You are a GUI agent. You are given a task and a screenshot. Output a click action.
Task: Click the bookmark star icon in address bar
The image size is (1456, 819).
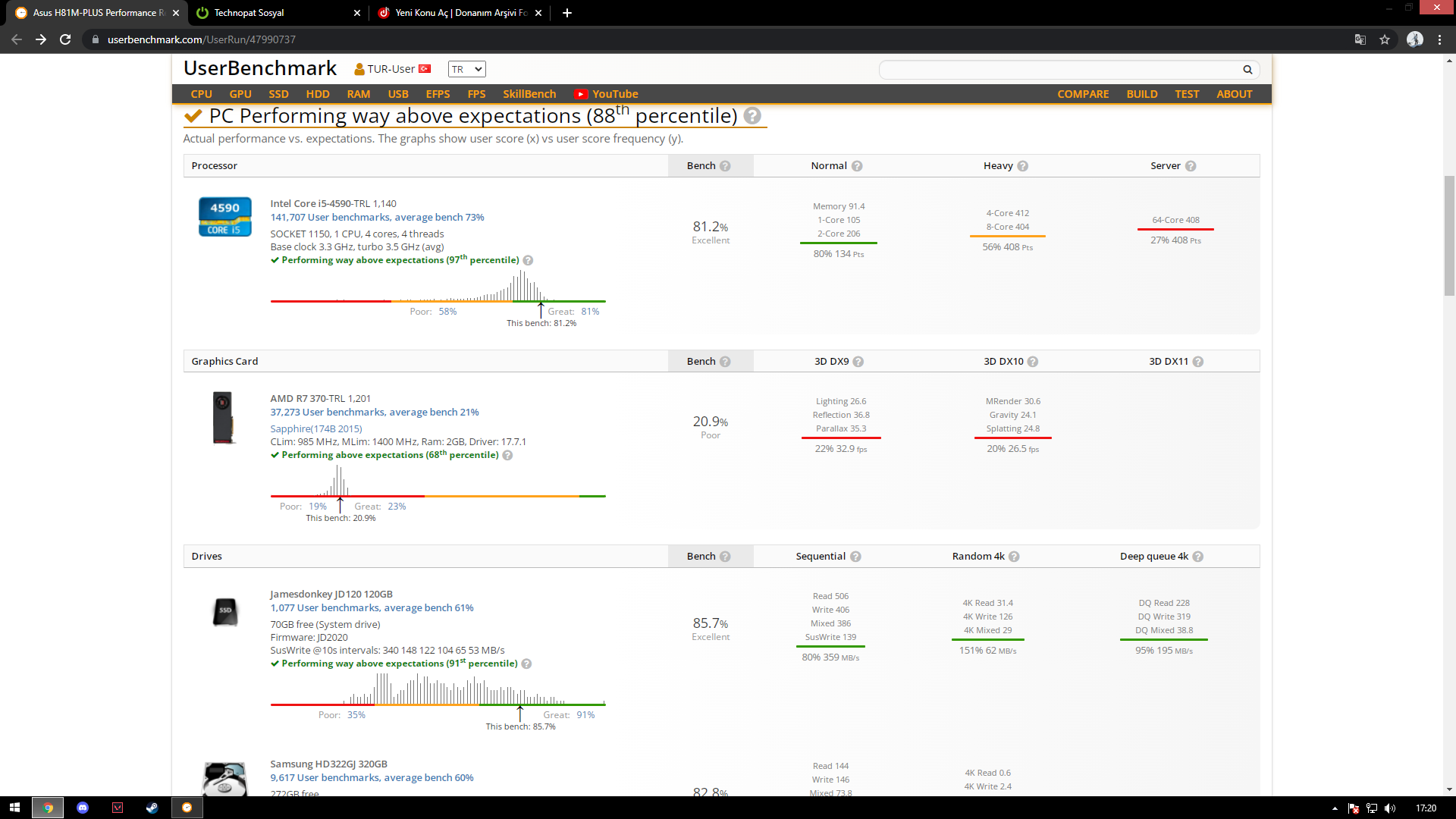pyautogui.click(x=1385, y=39)
